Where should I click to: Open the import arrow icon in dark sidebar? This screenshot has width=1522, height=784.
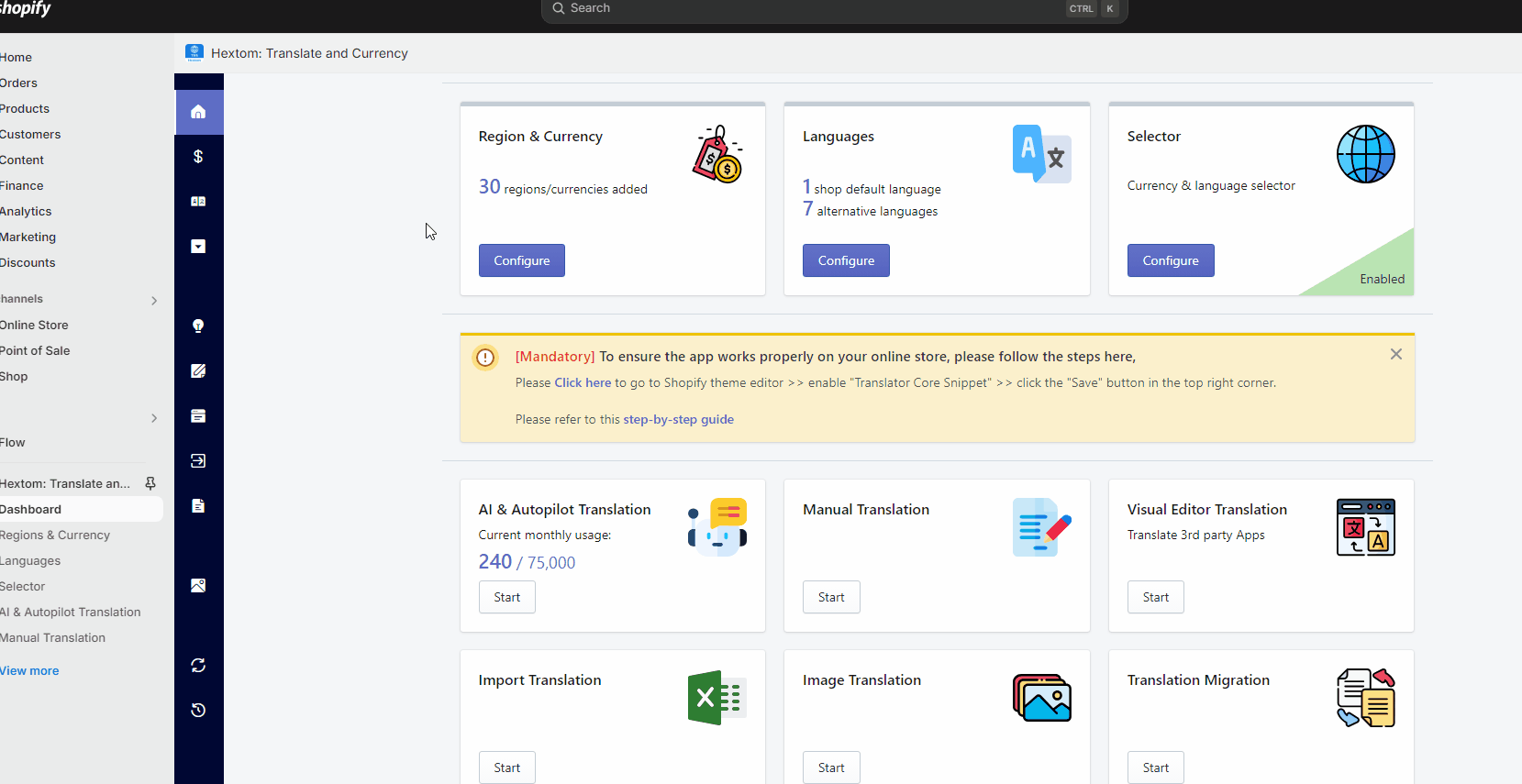(x=198, y=461)
